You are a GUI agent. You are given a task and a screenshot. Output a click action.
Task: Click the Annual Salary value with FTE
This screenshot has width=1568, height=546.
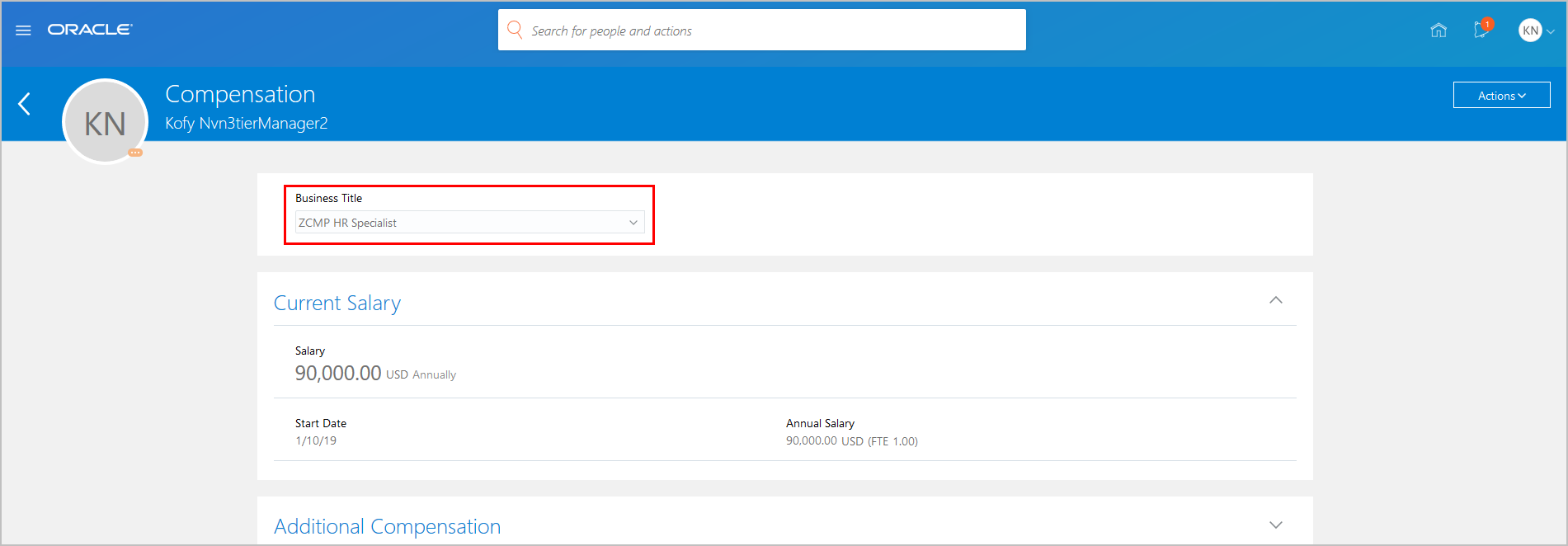[x=852, y=441]
